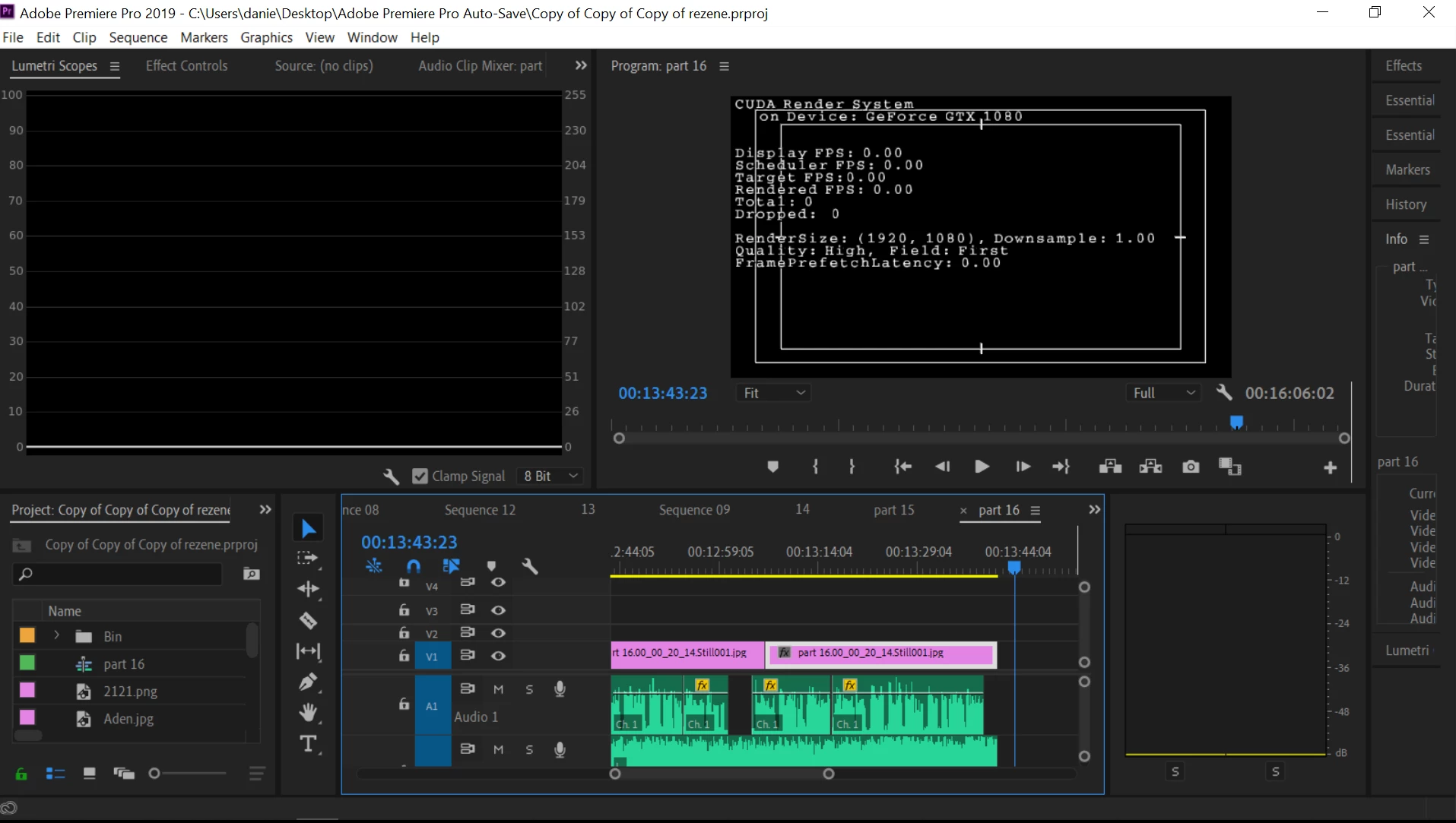Open the Lumetri Scopes panel menu
The width and height of the screenshot is (1456, 823).
pos(115,66)
